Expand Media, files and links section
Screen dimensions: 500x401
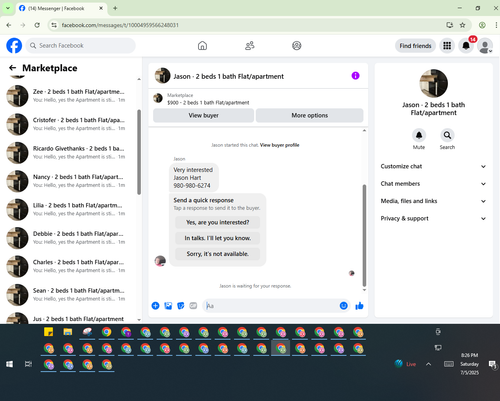tap(433, 201)
